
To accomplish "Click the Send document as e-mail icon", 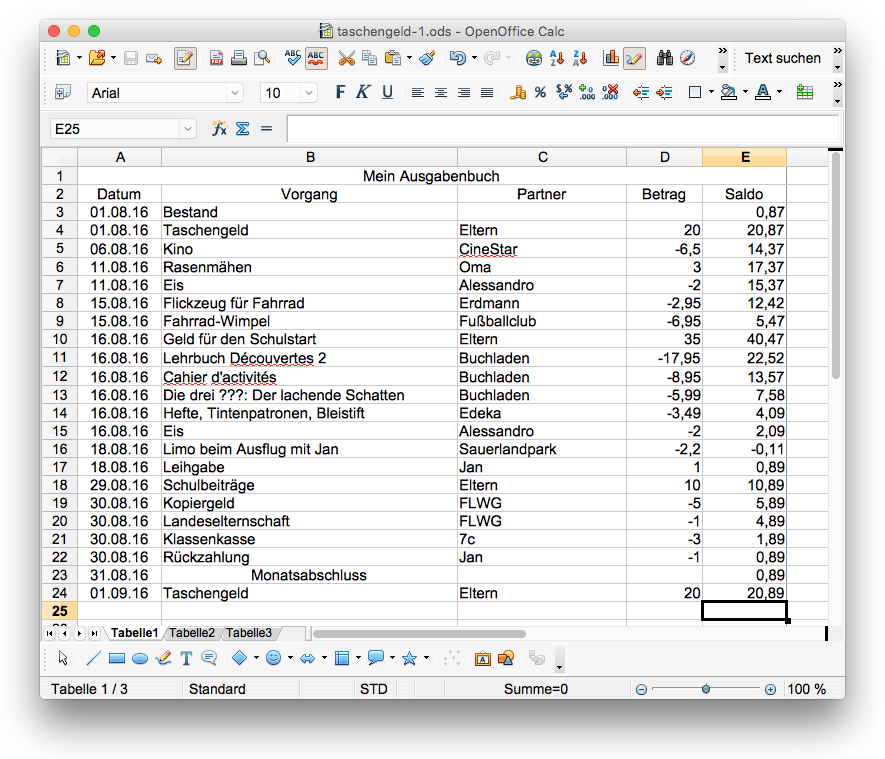I will tap(154, 58).
